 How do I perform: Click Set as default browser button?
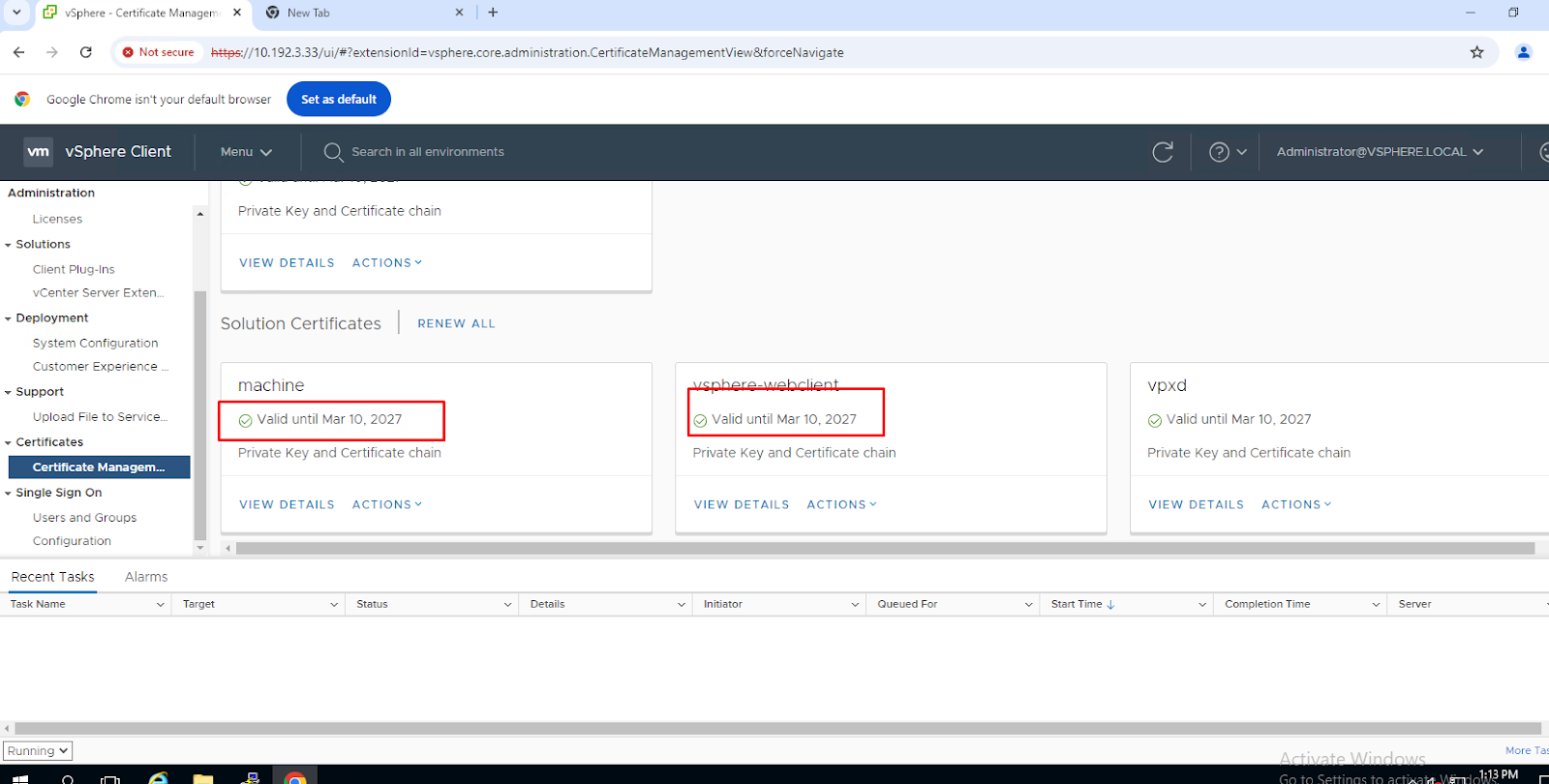(x=339, y=99)
